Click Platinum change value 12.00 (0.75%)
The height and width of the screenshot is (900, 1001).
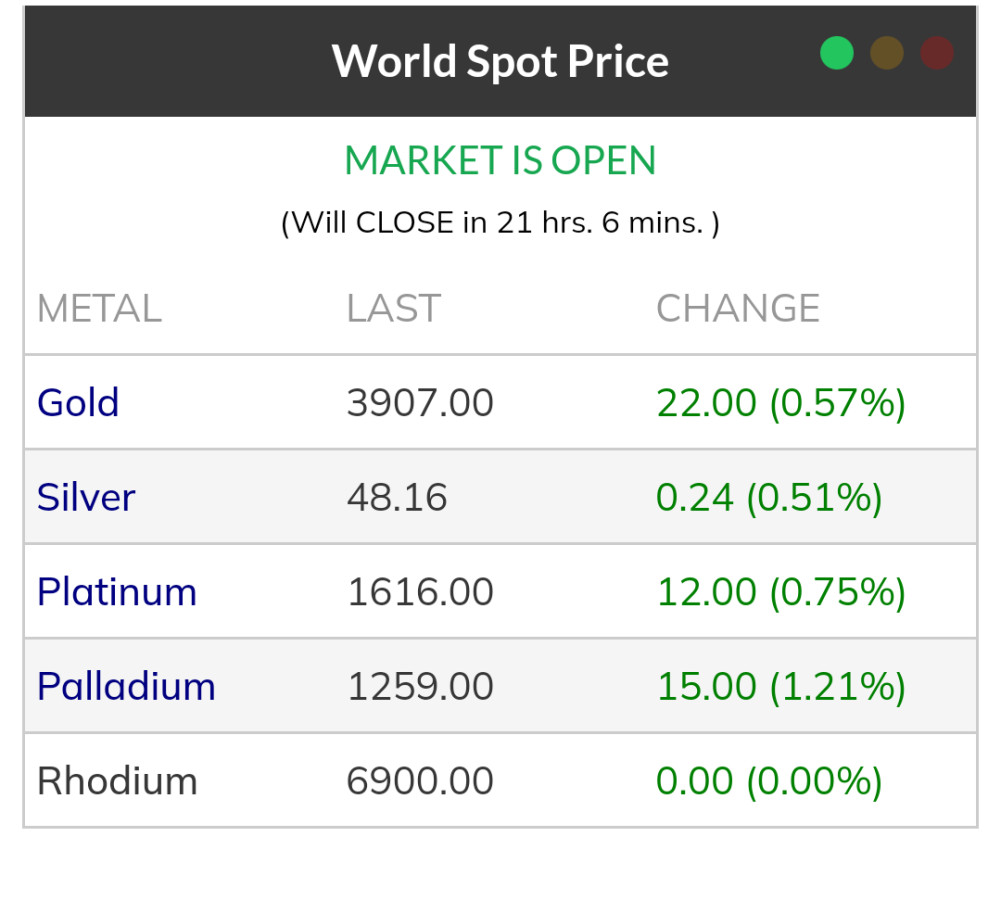click(781, 592)
